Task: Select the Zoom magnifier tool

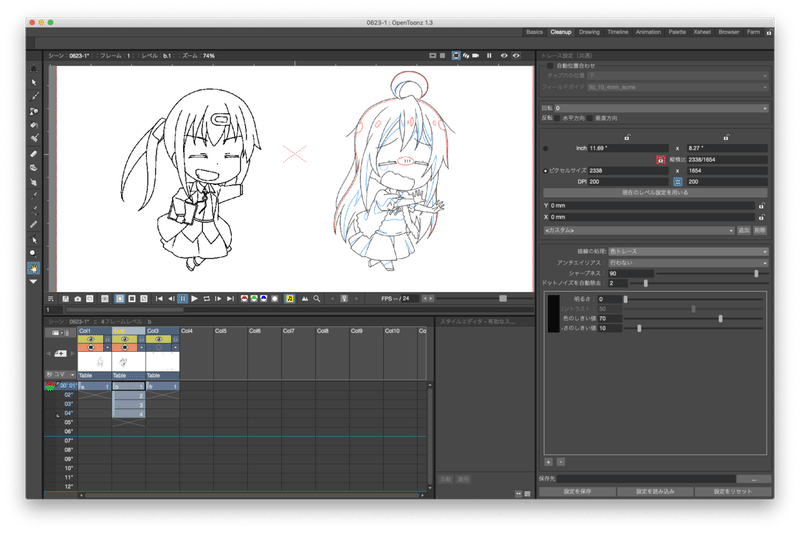Action: [x=34, y=253]
